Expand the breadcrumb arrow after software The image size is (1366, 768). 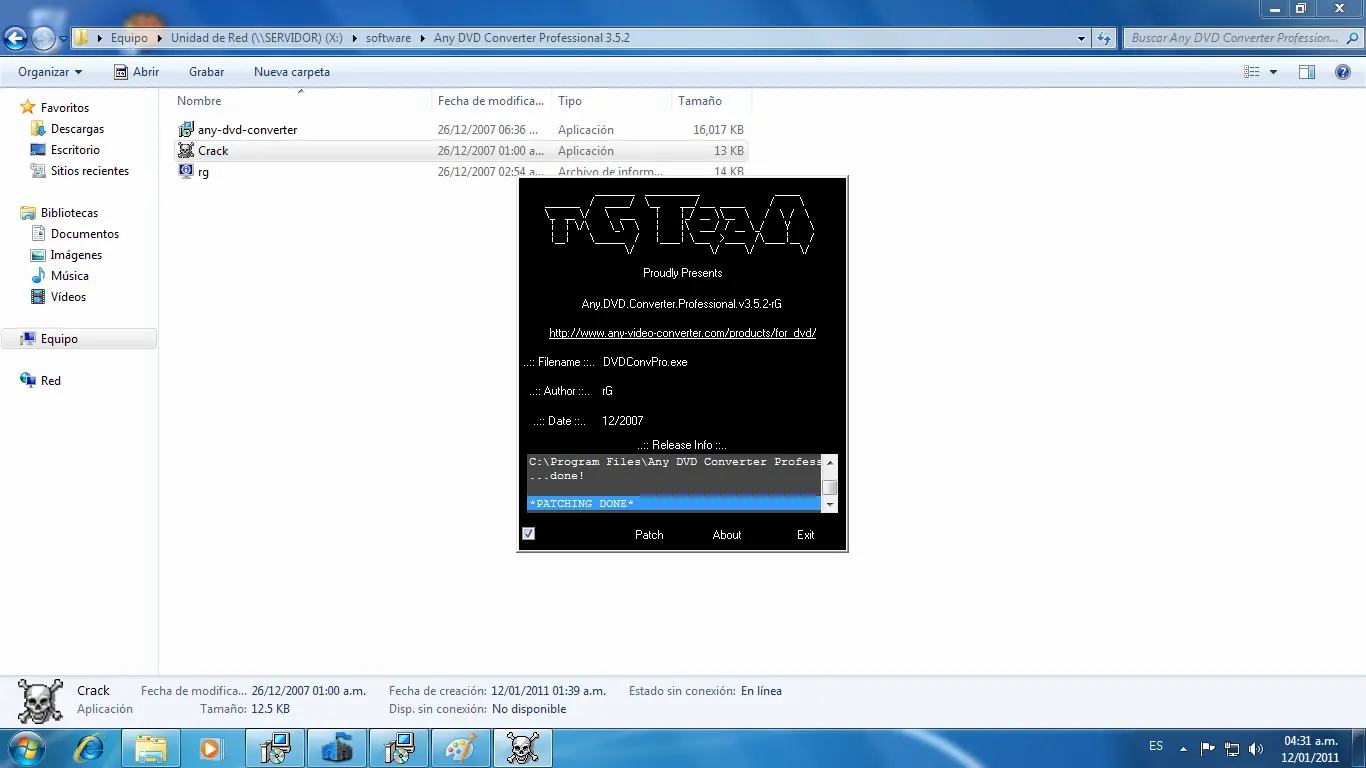tap(423, 38)
